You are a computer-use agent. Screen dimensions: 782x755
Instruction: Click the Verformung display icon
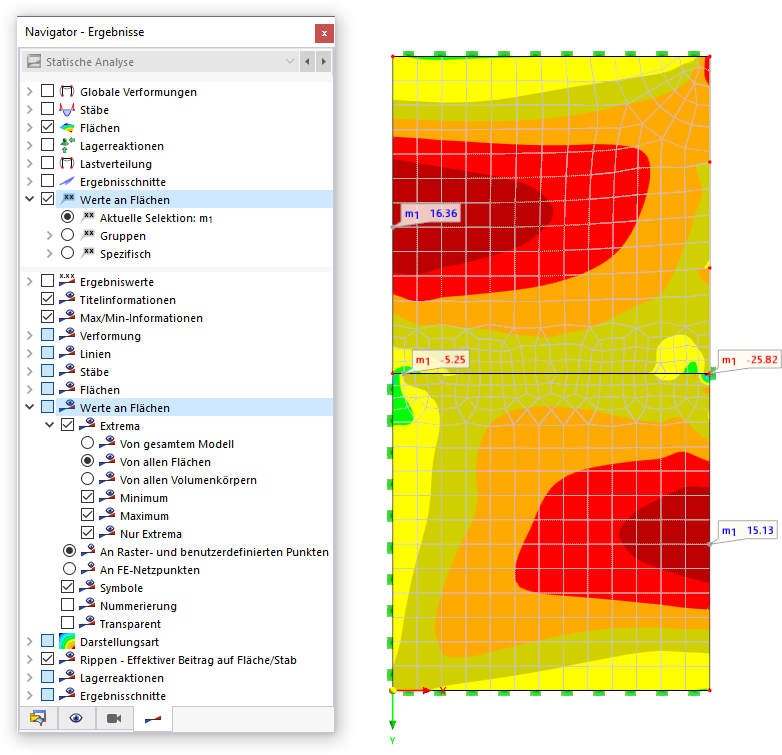(x=67, y=335)
